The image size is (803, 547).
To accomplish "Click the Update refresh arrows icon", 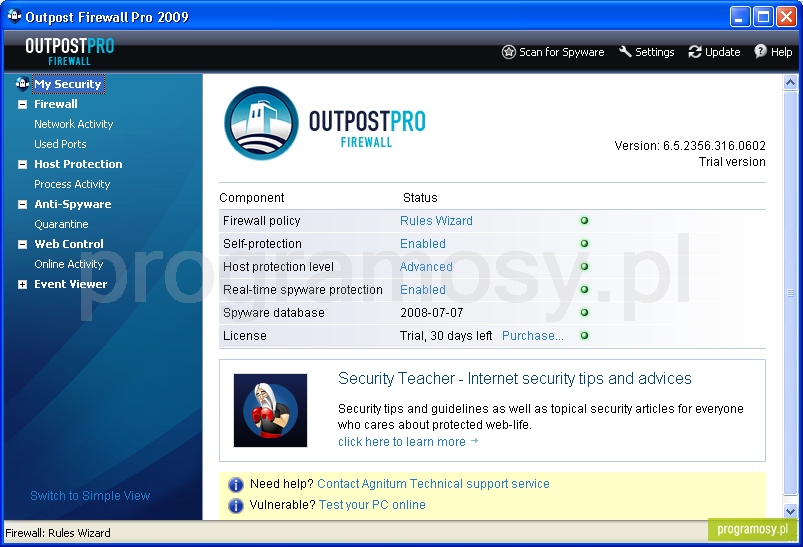I will tap(694, 52).
